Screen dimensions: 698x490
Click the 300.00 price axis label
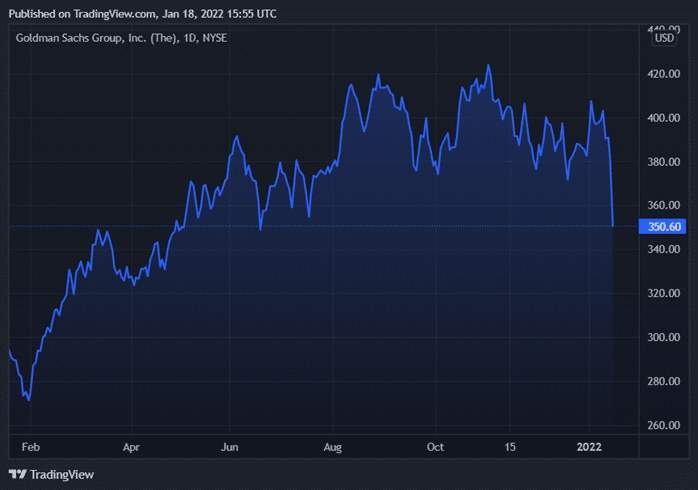[x=665, y=338]
